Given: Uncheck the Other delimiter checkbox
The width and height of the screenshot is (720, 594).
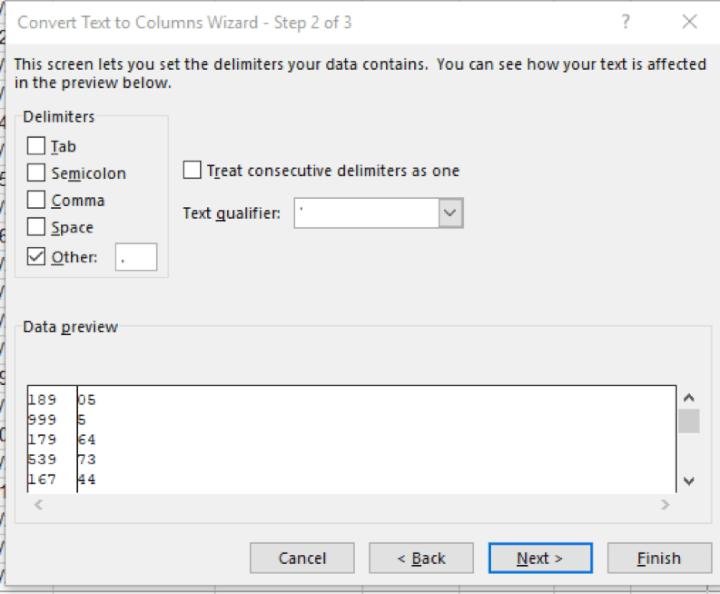Looking at the screenshot, I should click(36, 257).
